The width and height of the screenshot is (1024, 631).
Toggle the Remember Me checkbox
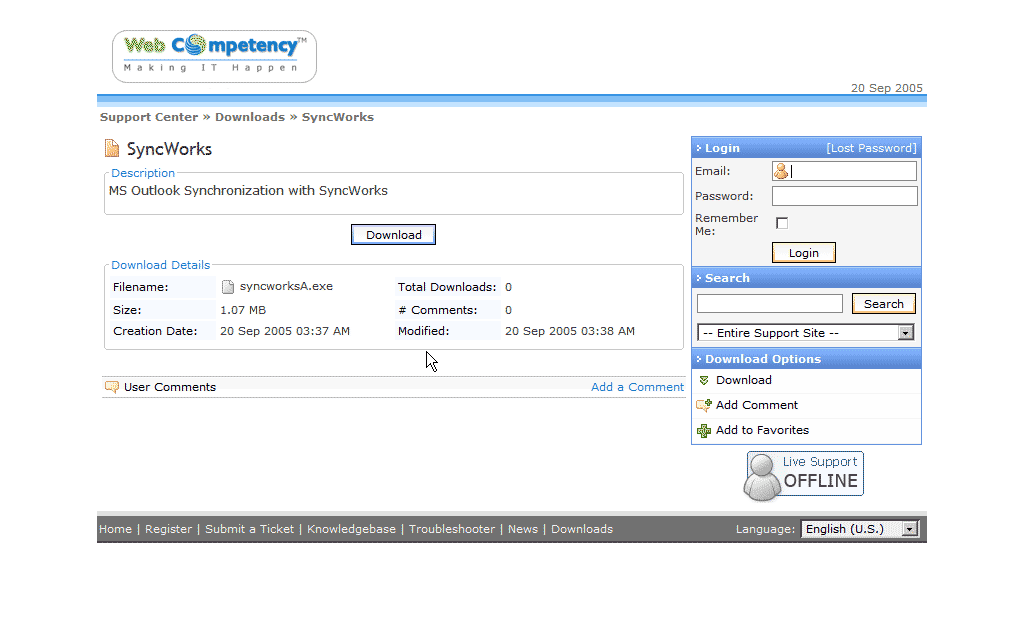pyautogui.click(x=782, y=223)
